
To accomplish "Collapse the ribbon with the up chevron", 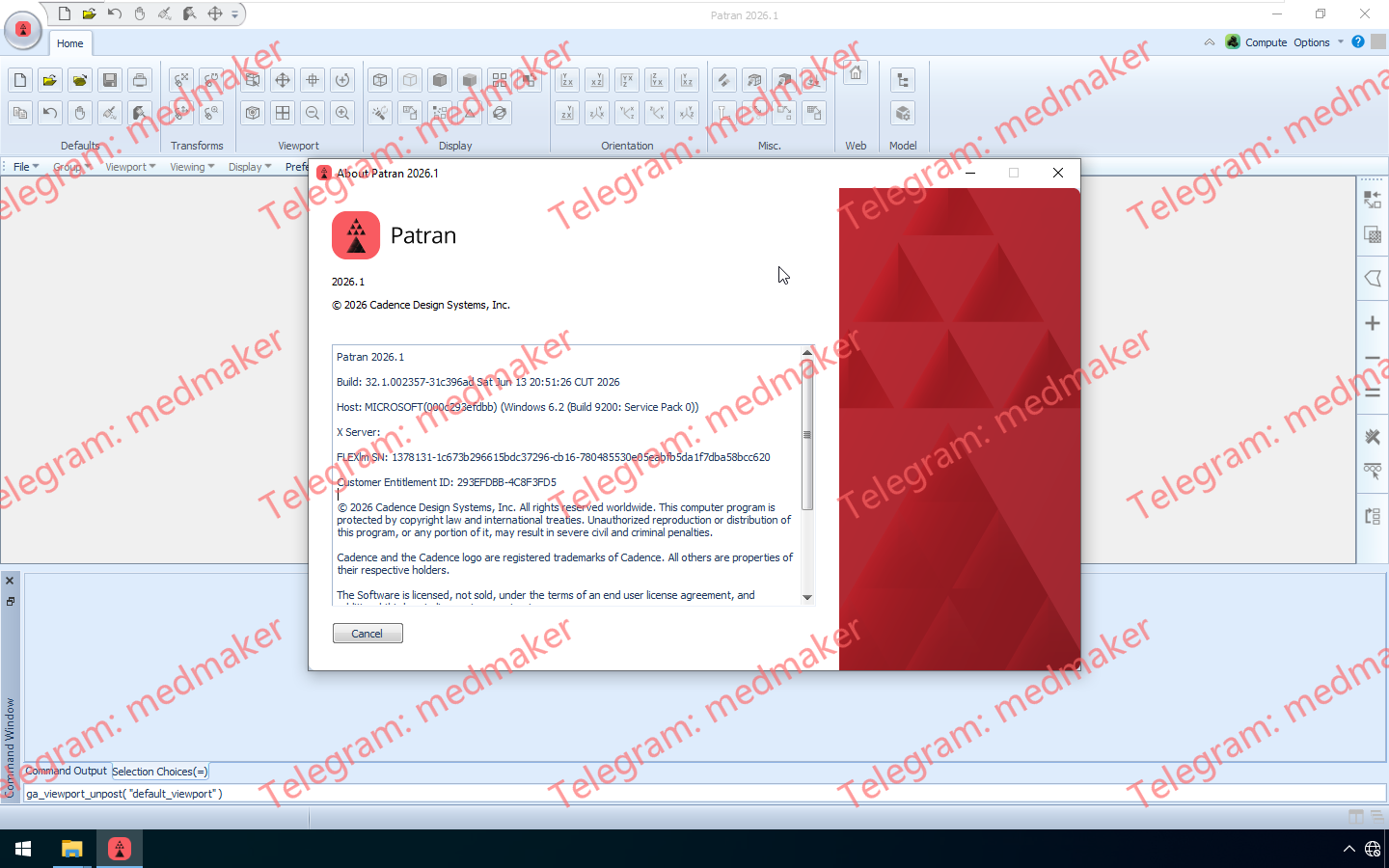I will 1210,42.
